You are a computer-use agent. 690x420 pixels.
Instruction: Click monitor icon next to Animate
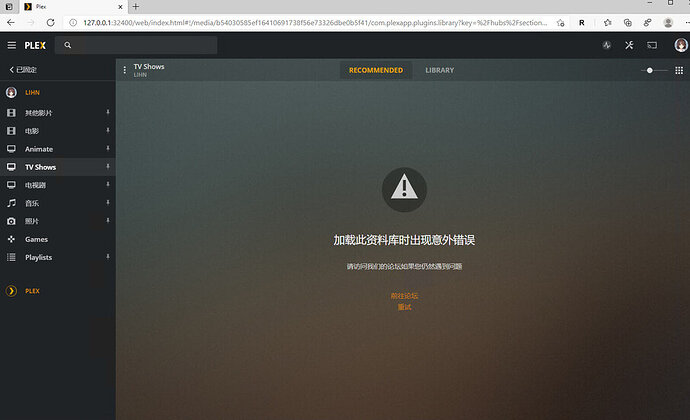point(11,149)
